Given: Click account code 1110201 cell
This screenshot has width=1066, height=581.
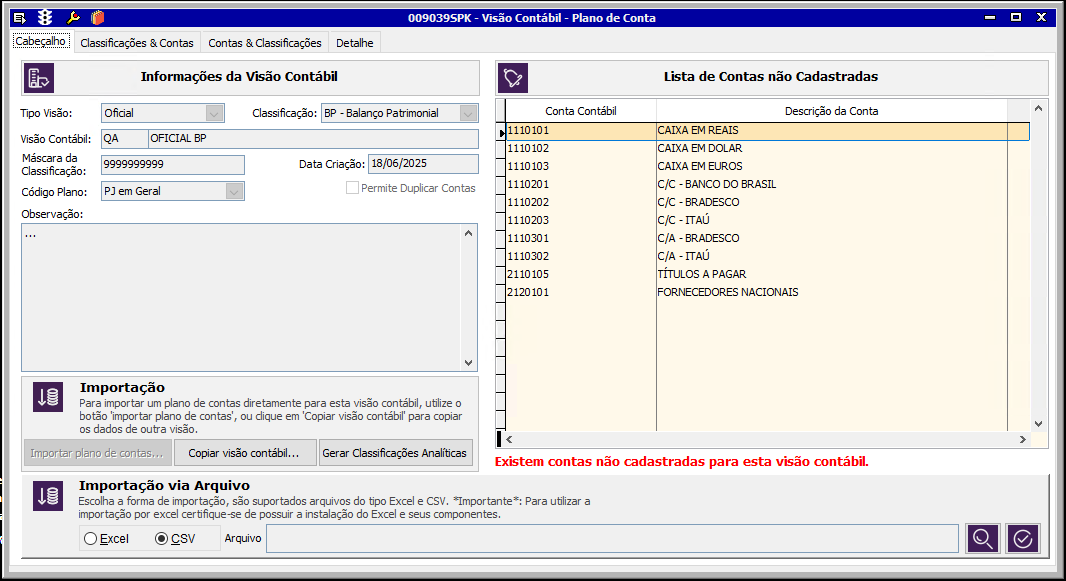Looking at the screenshot, I should (x=581, y=184).
